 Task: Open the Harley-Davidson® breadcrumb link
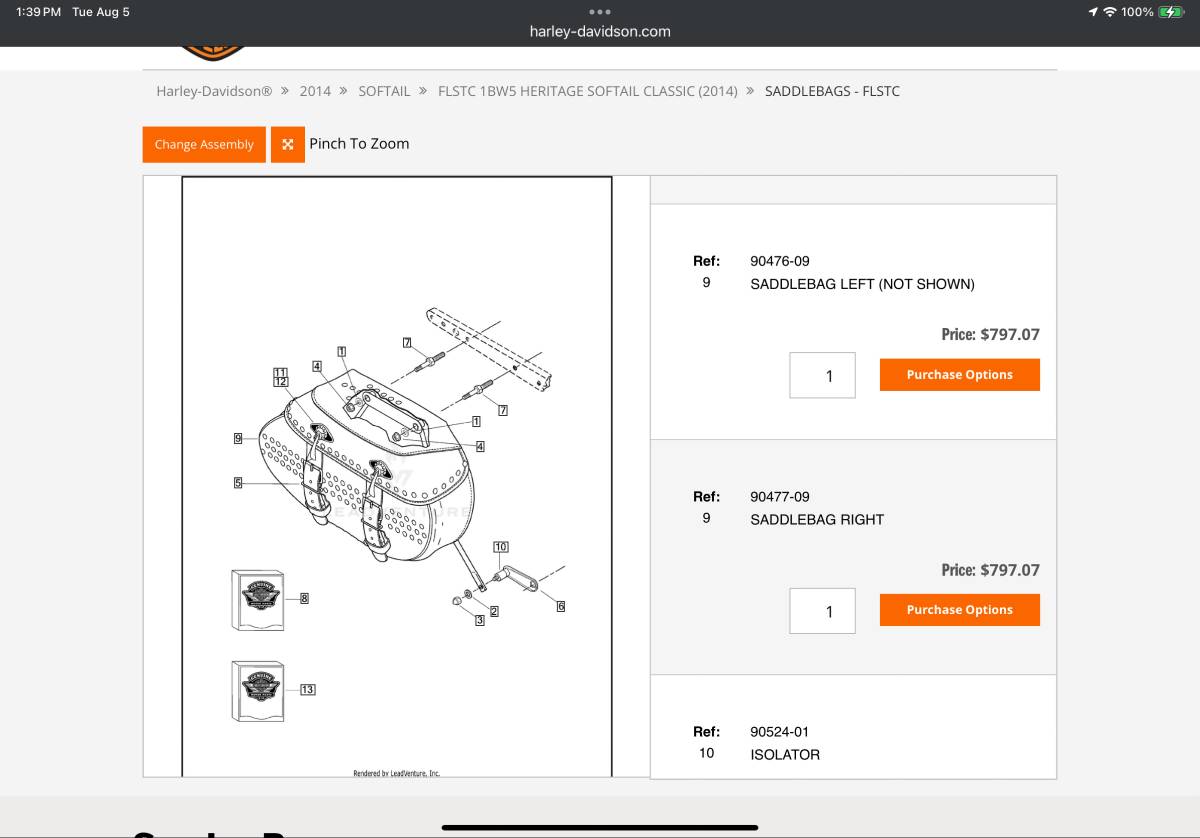click(214, 91)
